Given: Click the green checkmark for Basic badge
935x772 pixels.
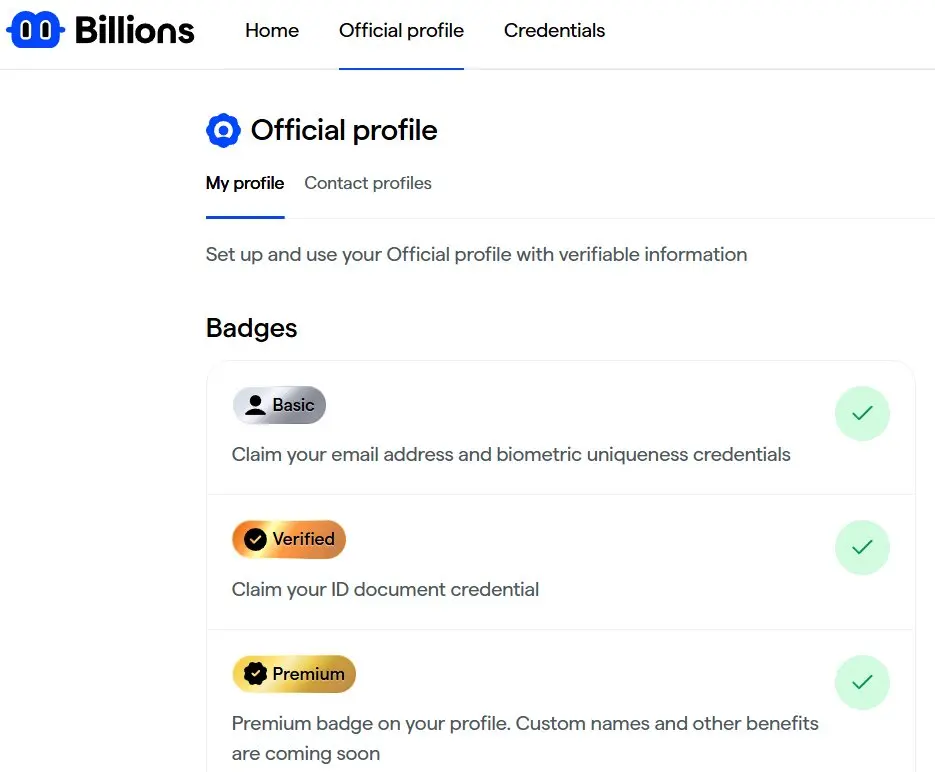Looking at the screenshot, I should 862,413.
